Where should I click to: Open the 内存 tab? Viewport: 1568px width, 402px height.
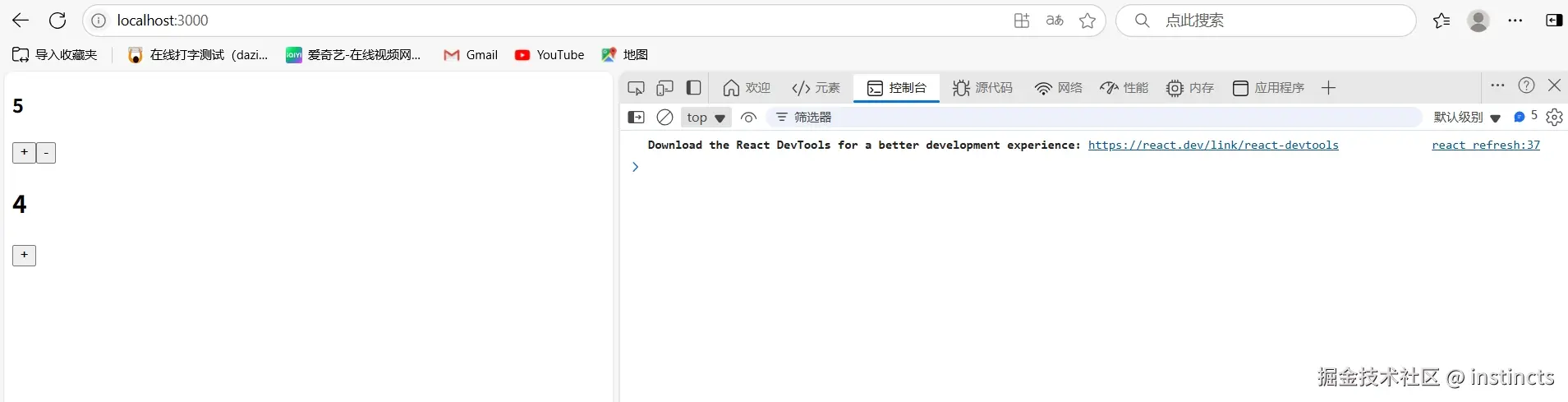[x=1189, y=88]
